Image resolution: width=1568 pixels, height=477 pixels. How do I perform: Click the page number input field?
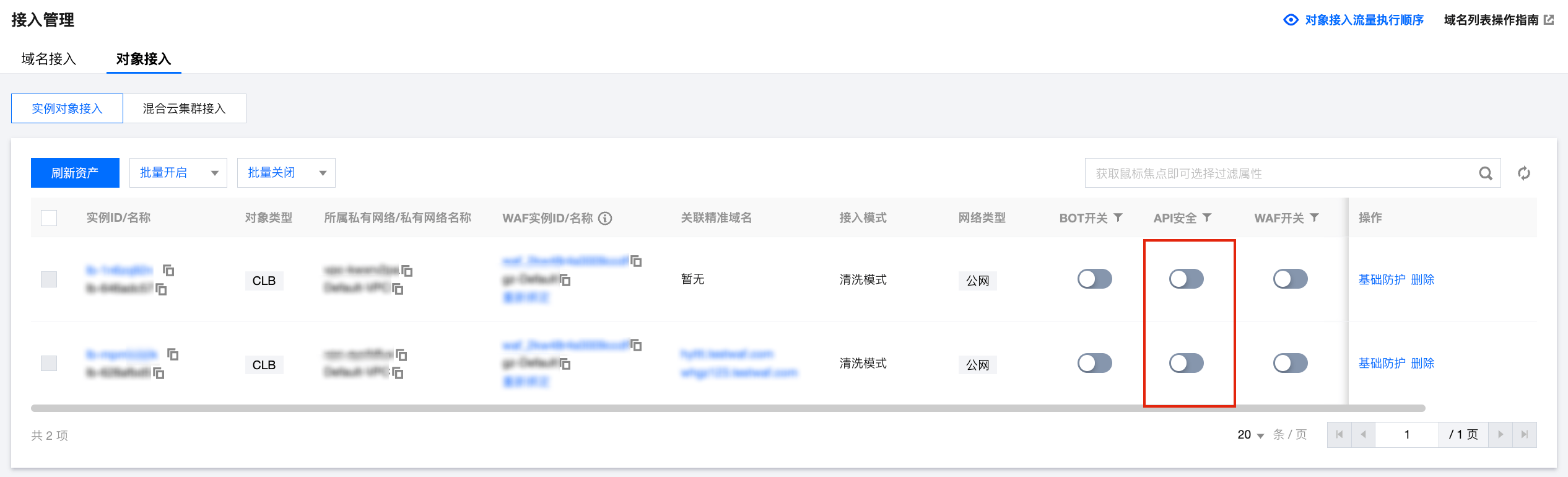coord(1407,435)
